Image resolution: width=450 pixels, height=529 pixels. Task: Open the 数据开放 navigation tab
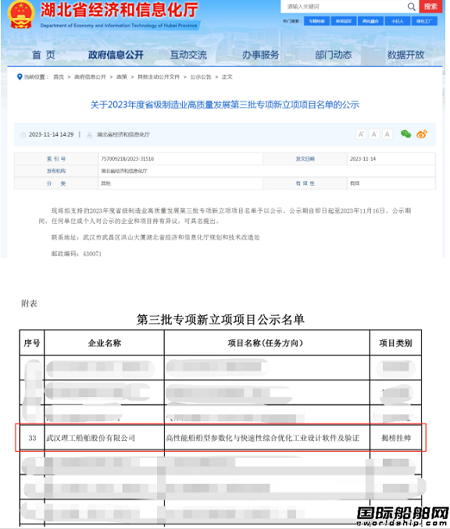point(405,55)
